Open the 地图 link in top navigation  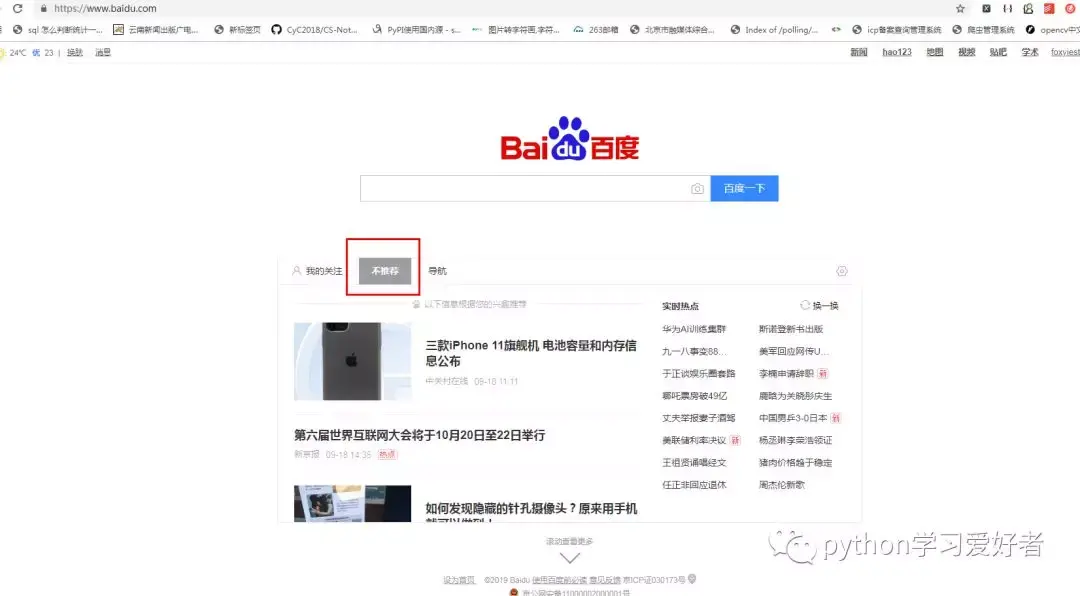pos(935,52)
